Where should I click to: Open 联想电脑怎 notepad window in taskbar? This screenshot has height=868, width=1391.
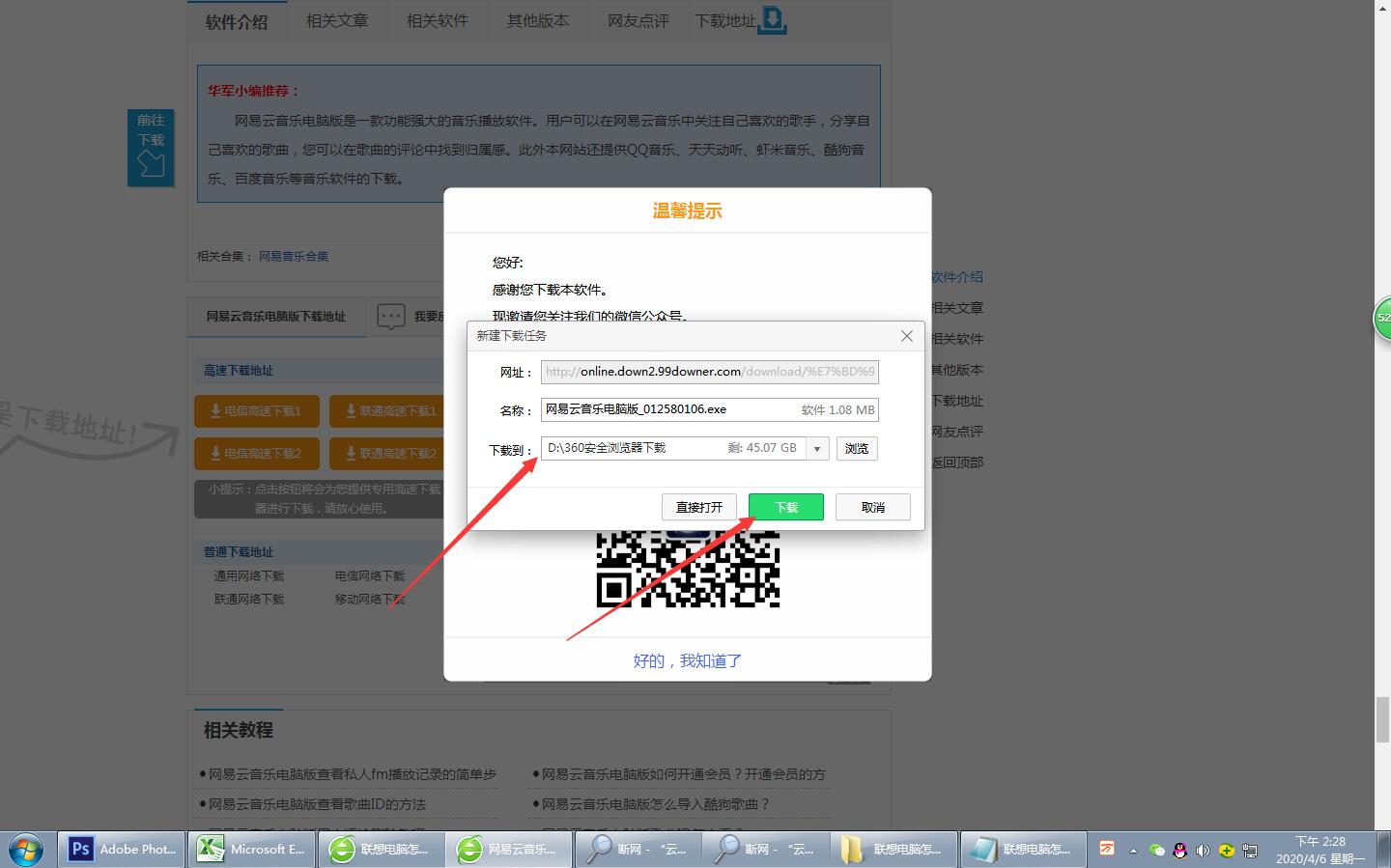1024,850
